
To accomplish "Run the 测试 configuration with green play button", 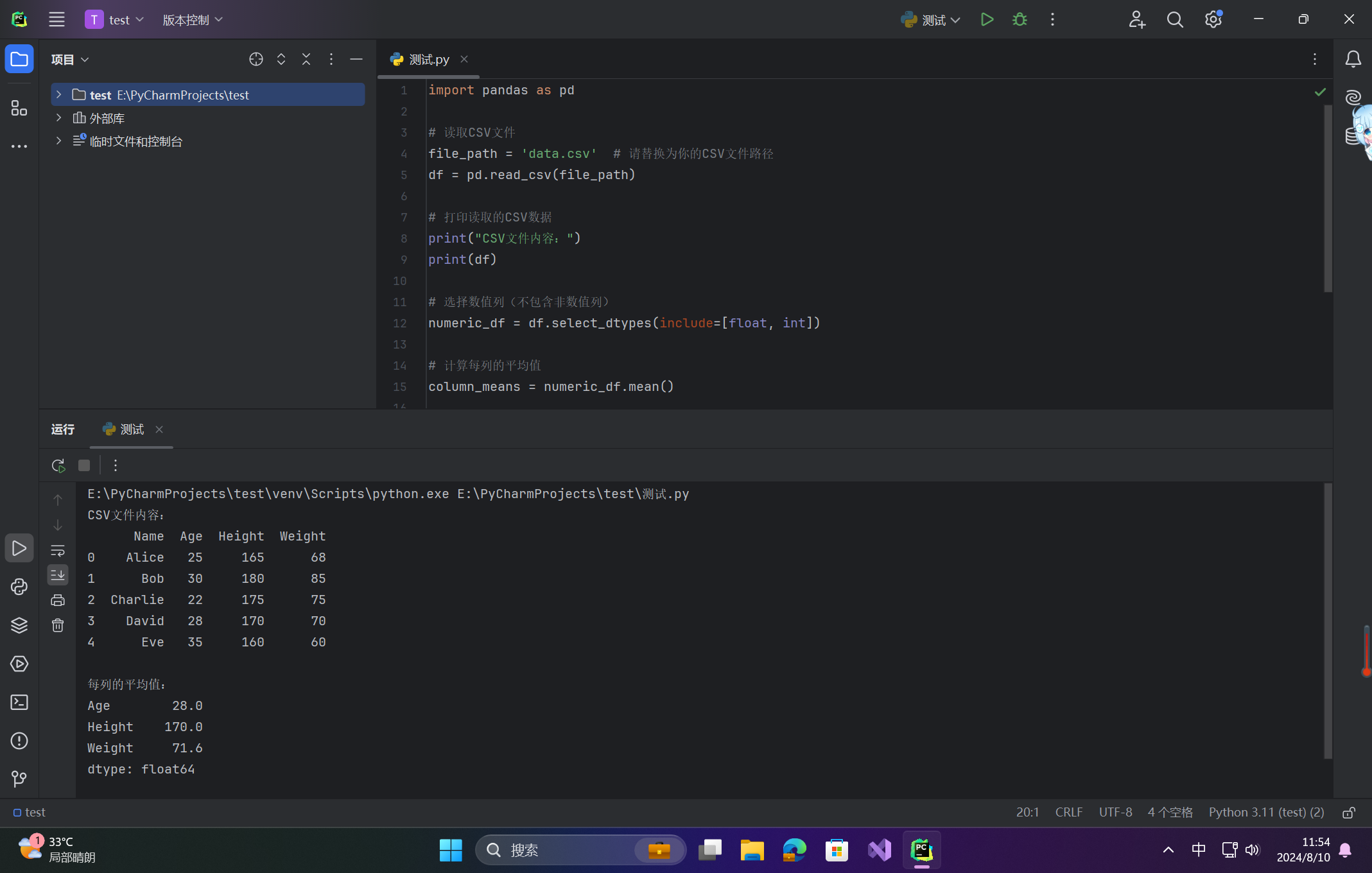I will point(987,20).
